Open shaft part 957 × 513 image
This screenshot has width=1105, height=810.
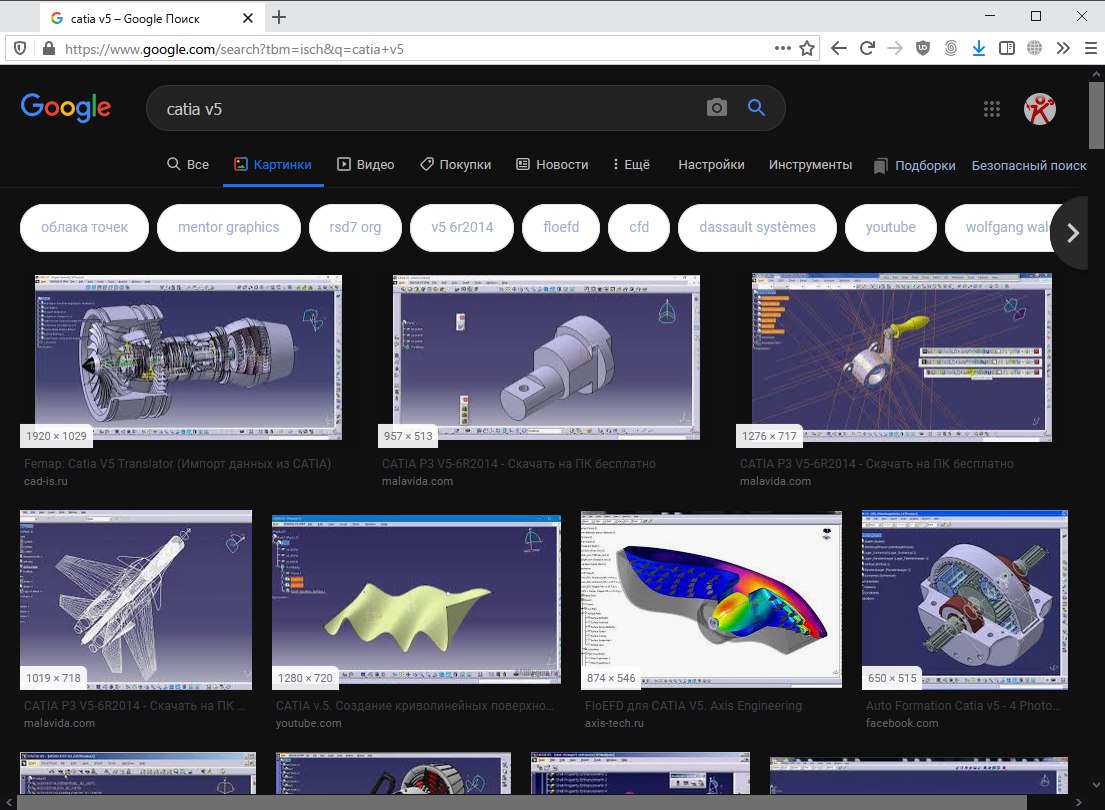click(x=546, y=357)
